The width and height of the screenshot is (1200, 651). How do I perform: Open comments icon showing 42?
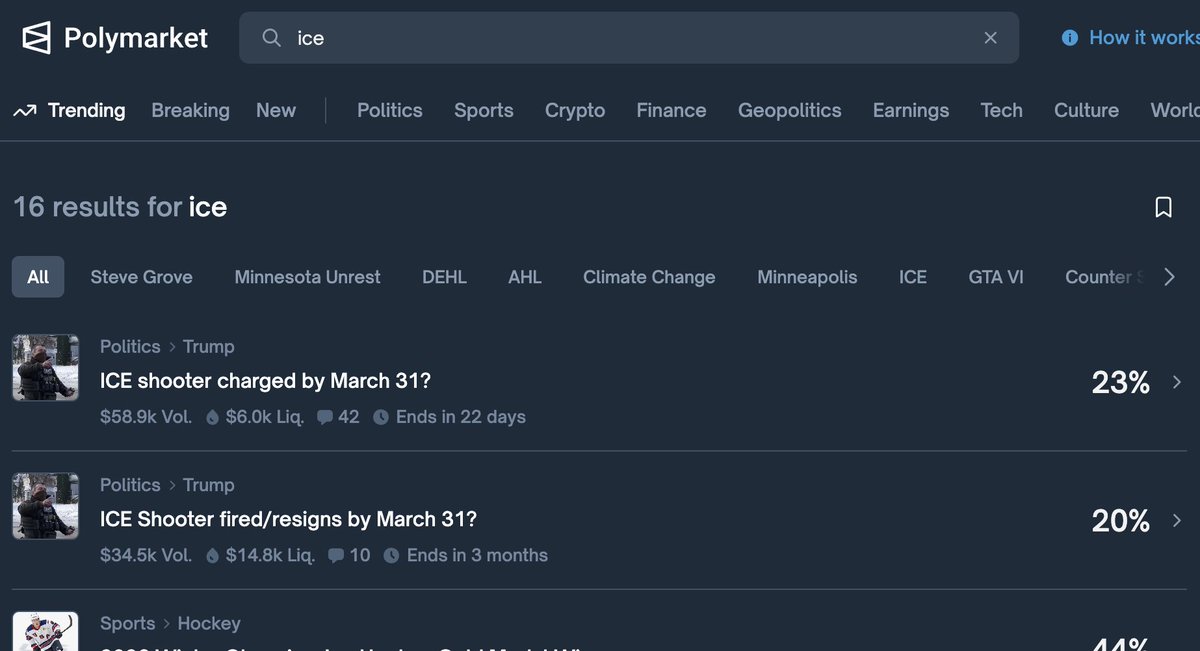point(324,417)
